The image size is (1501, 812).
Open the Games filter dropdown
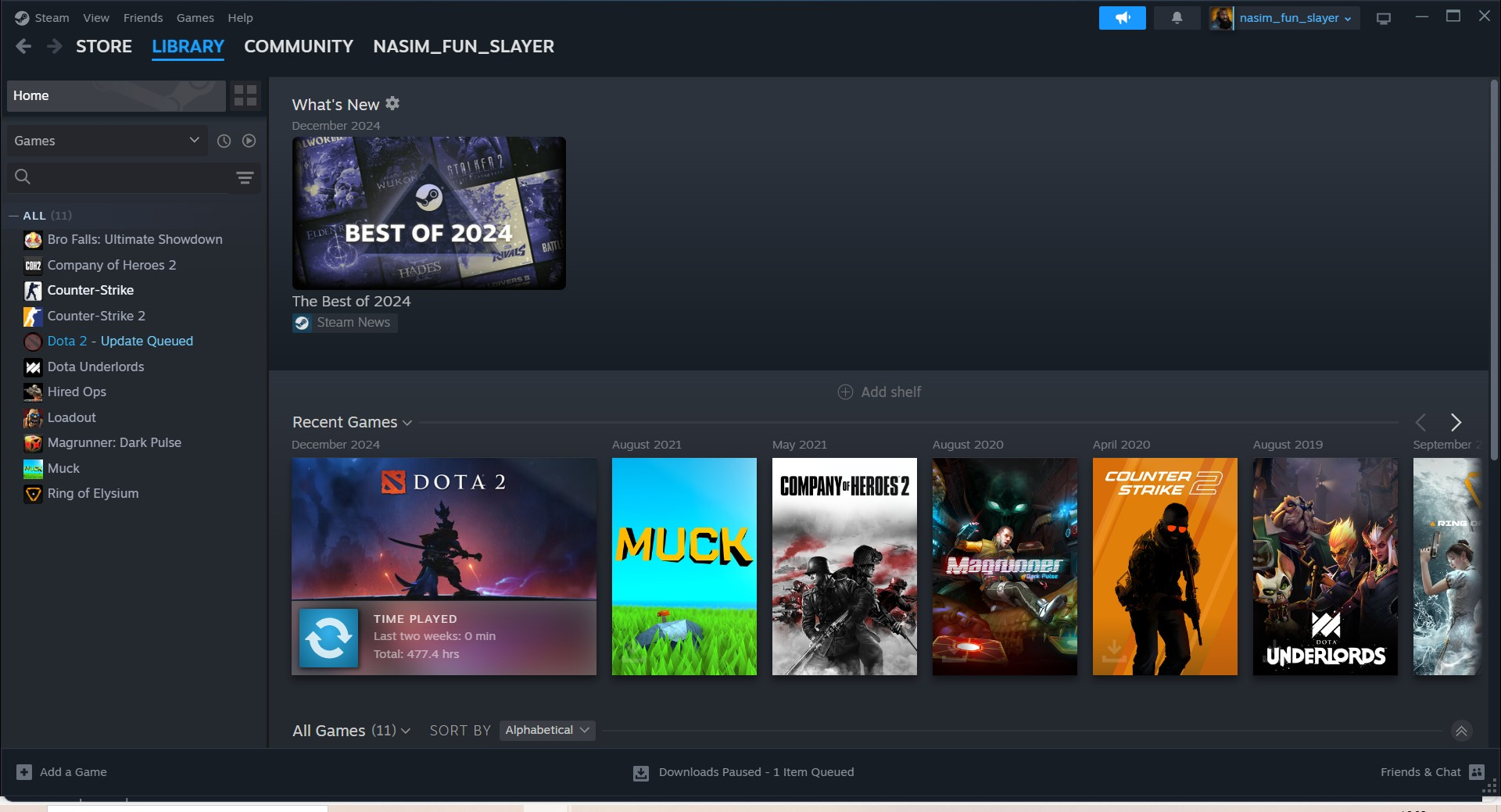tap(107, 141)
